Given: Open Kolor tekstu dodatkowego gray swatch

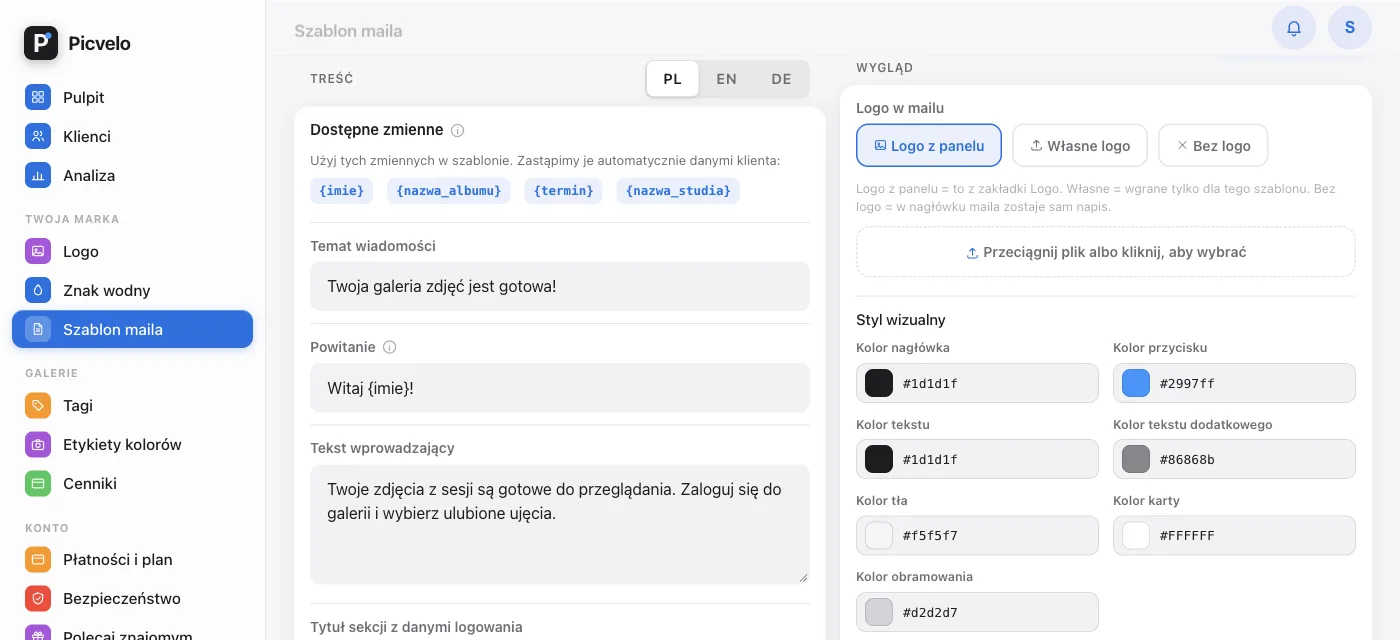Looking at the screenshot, I should [x=1136, y=459].
